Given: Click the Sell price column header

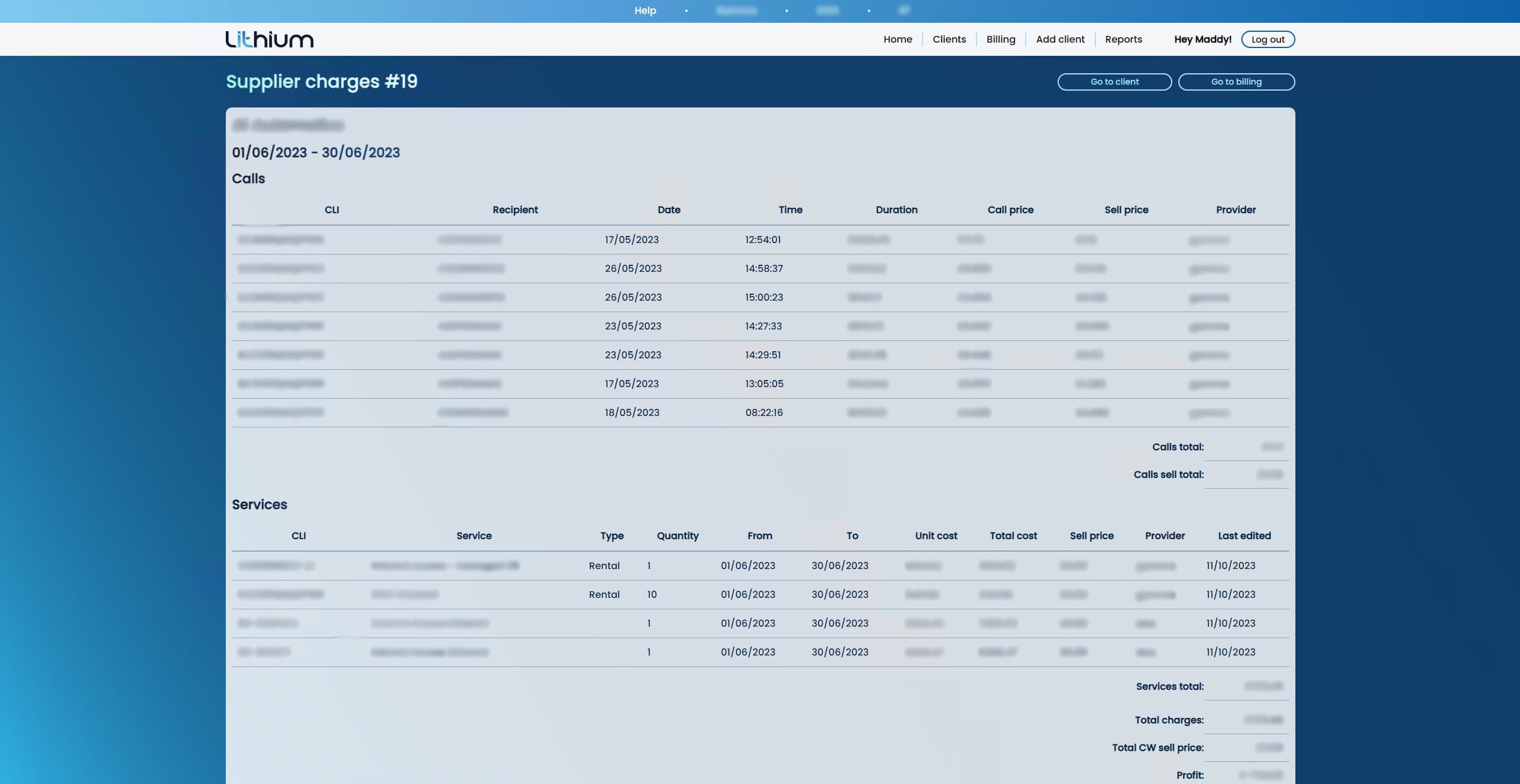Looking at the screenshot, I should pyautogui.click(x=1126, y=210).
